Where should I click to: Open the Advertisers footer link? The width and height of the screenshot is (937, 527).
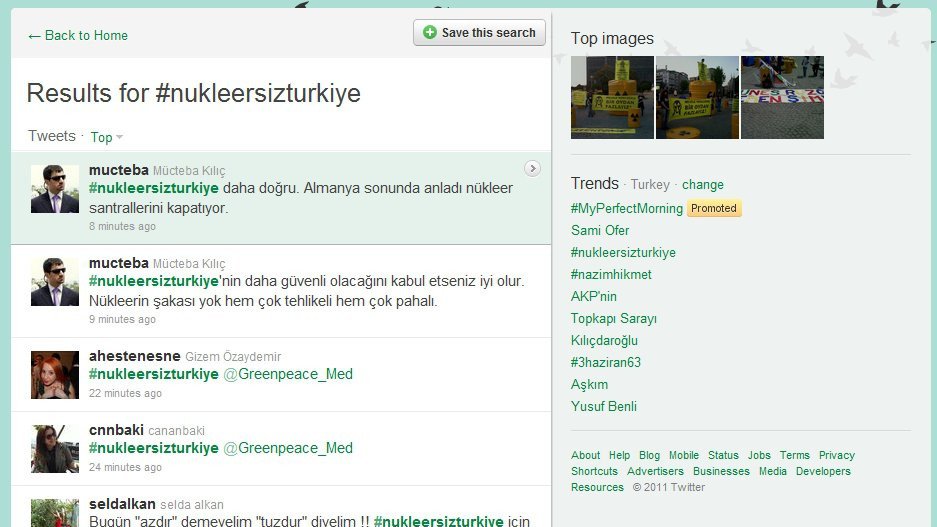(x=656, y=471)
